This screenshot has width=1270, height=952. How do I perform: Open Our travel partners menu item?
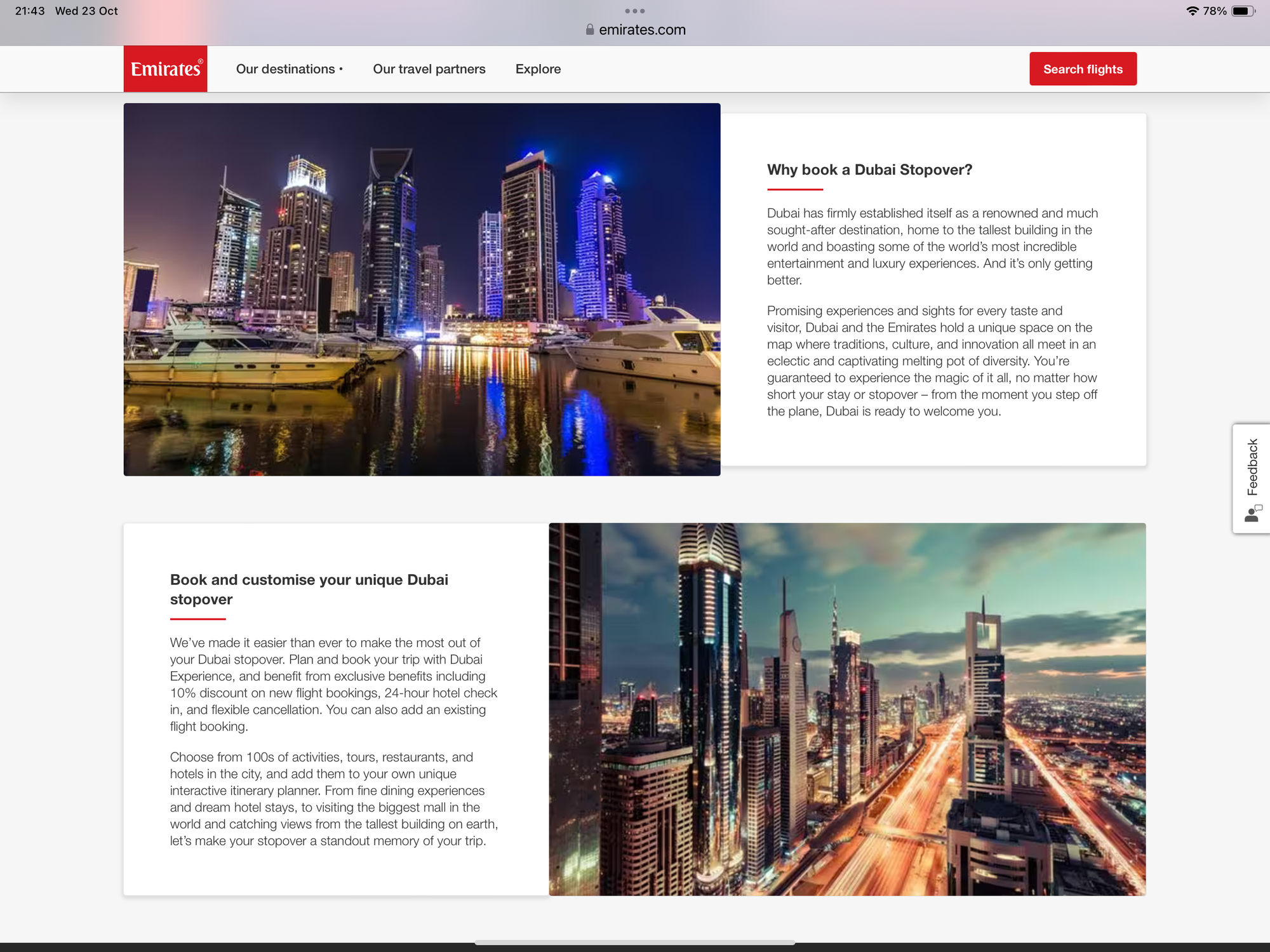(429, 69)
